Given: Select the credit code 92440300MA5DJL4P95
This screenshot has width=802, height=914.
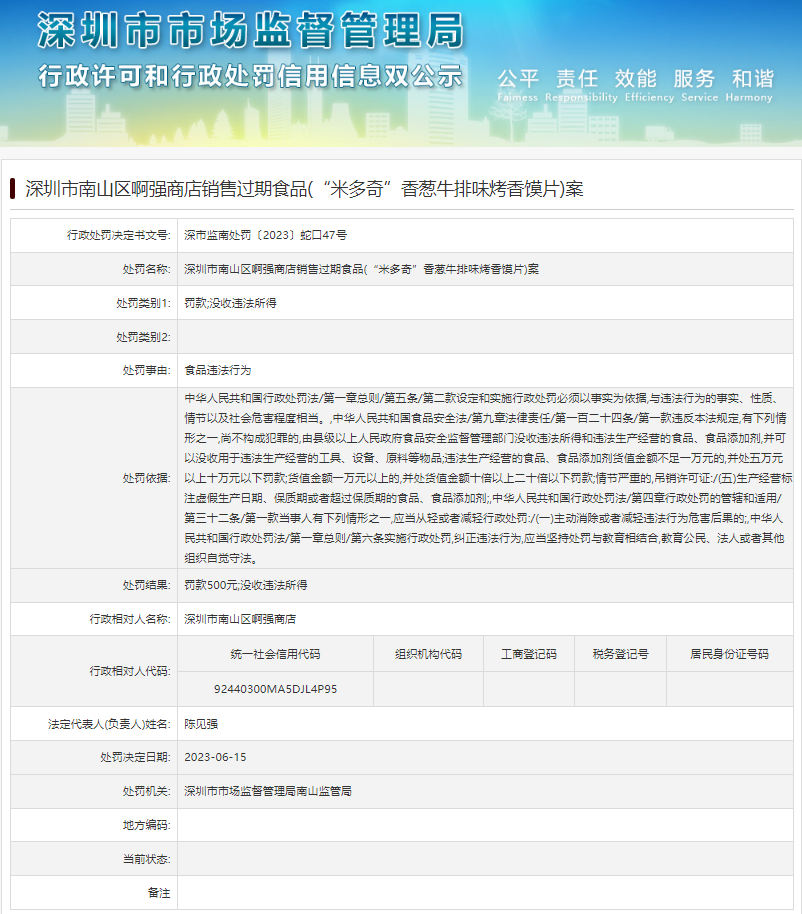Looking at the screenshot, I should click(x=275, y=689).
